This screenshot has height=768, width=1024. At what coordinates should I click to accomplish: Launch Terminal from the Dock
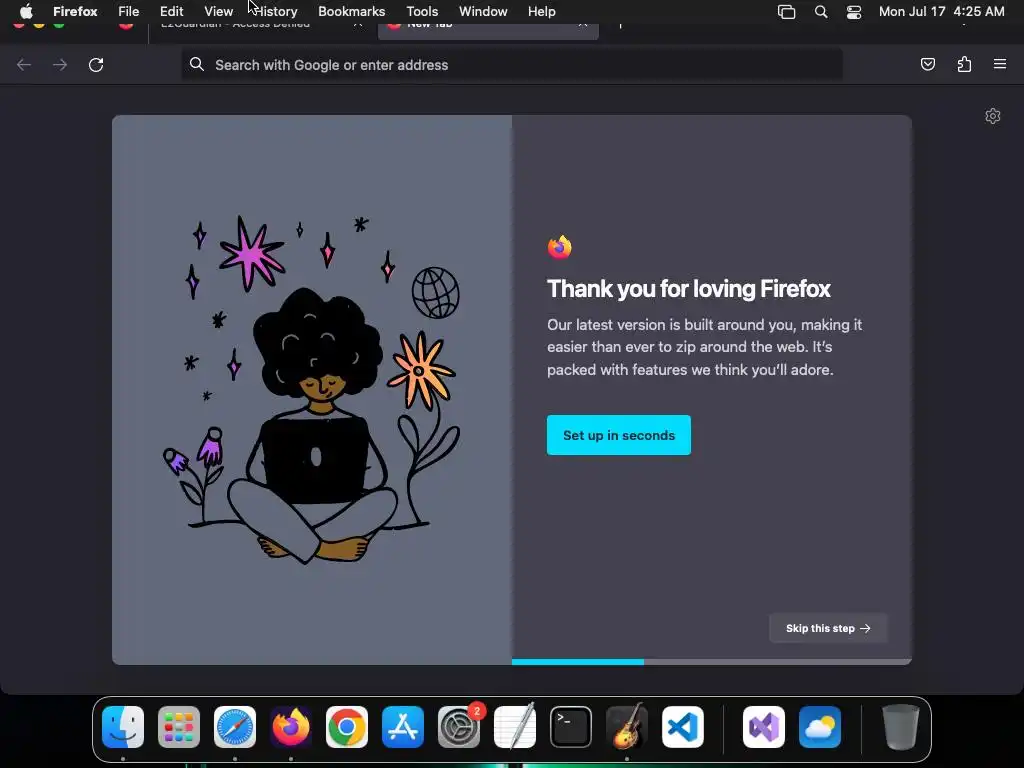tap(571, 727)
